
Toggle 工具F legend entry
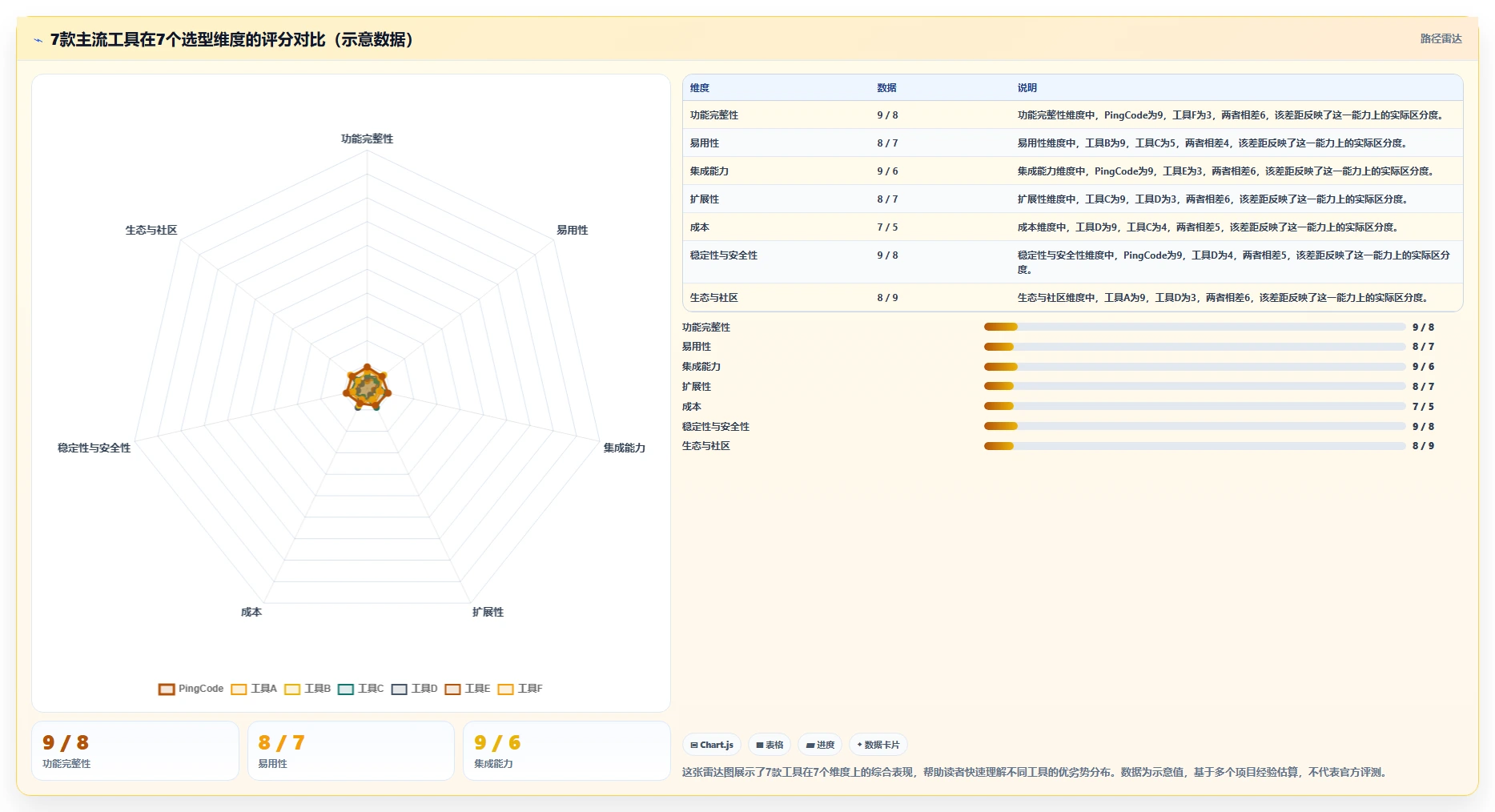(520, 689)
